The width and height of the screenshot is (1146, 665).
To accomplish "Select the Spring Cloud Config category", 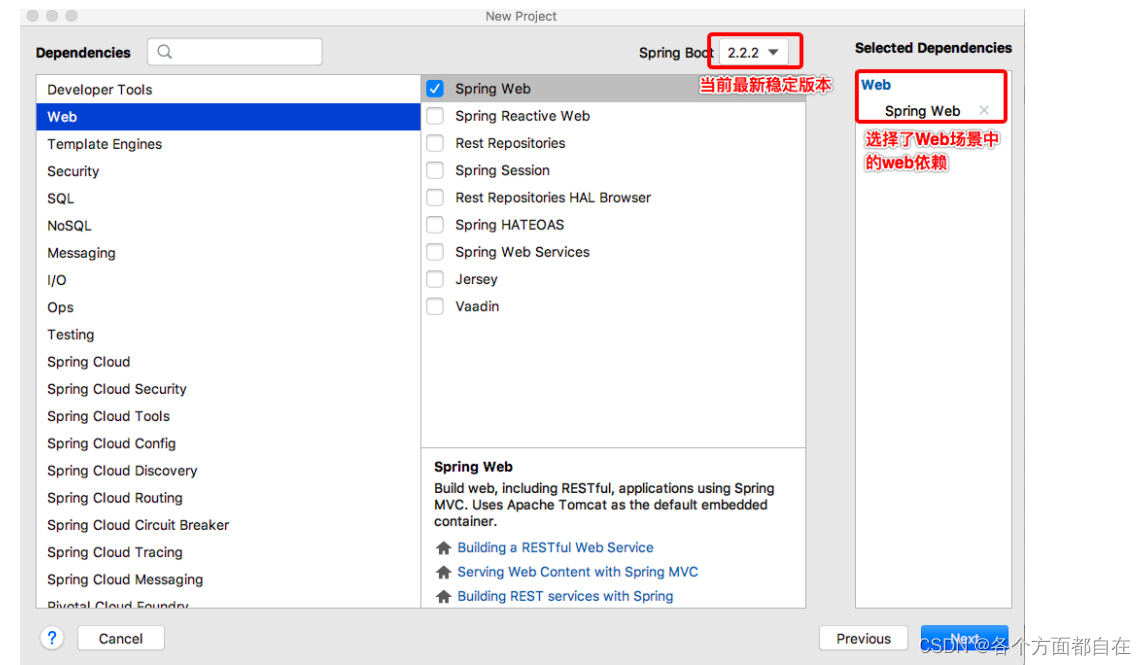I will point(111,443).
